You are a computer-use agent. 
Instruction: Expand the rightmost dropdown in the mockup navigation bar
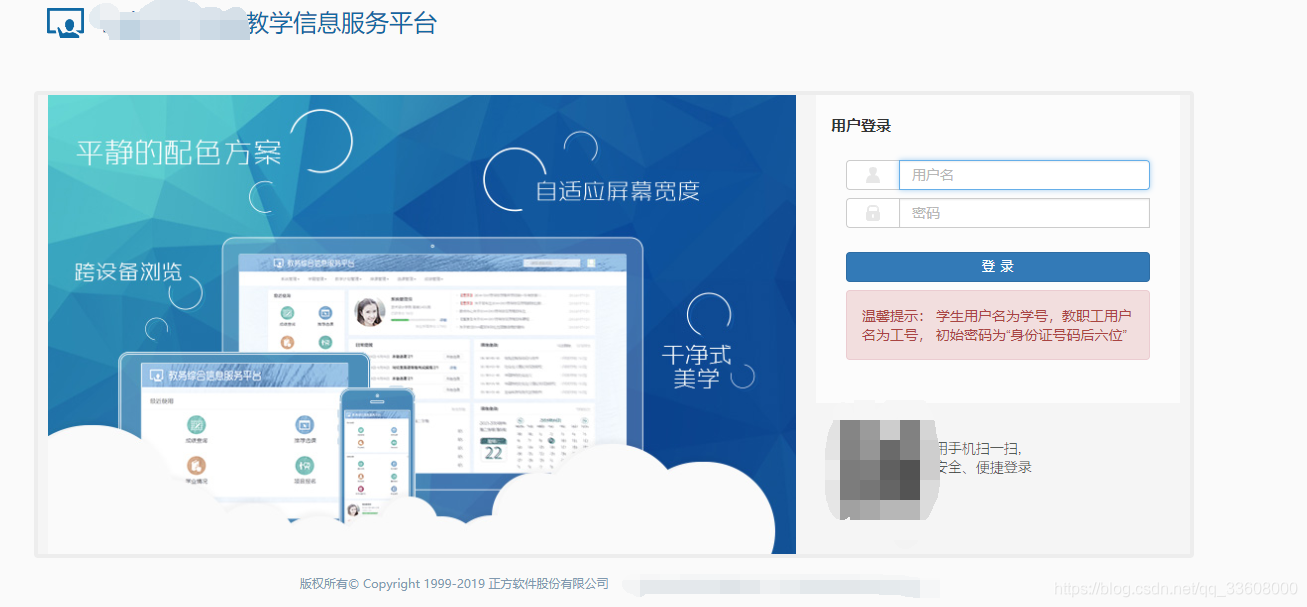(x=434, y=279)
